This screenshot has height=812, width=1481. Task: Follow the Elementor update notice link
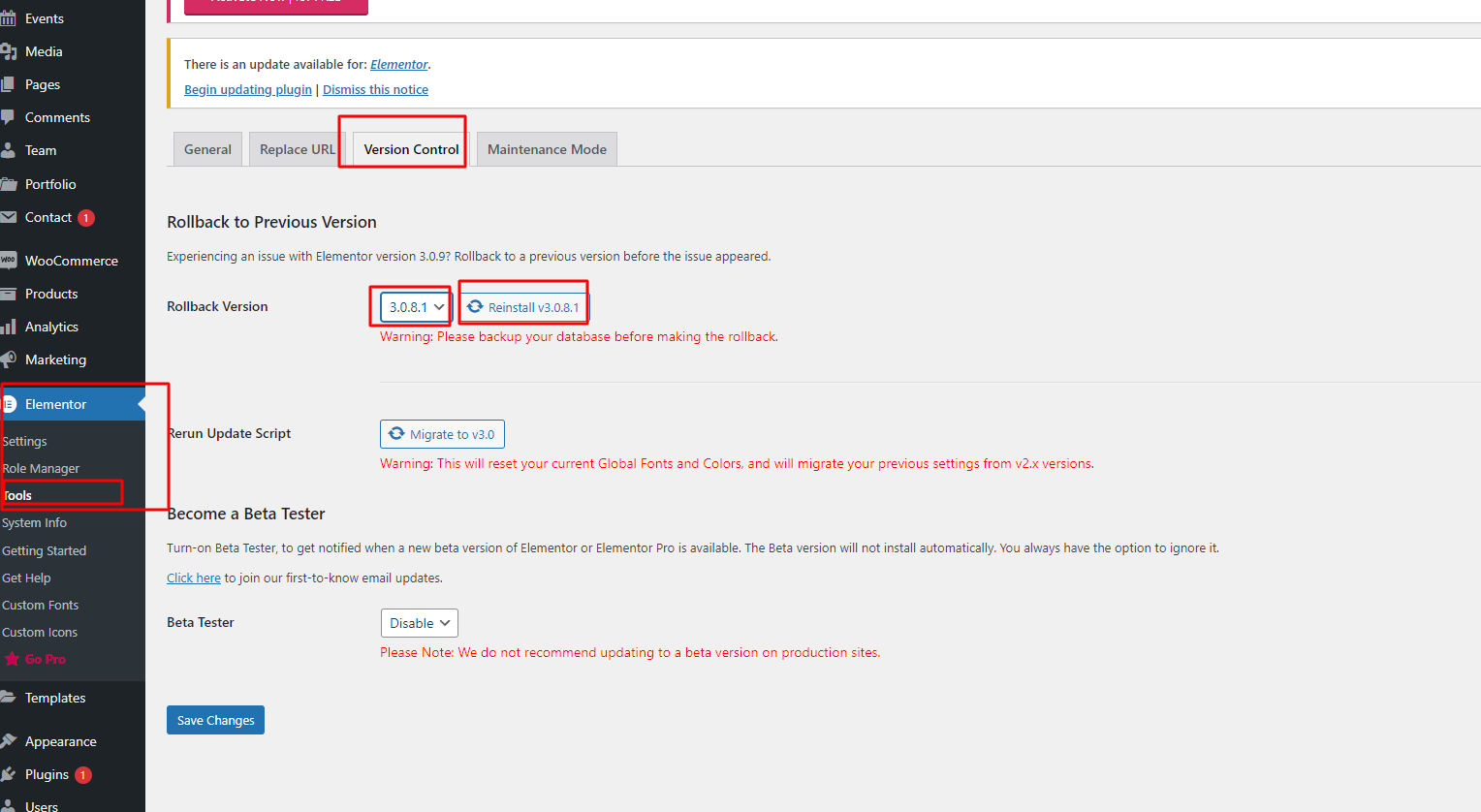pyautogui.click(x=398, y=64)
